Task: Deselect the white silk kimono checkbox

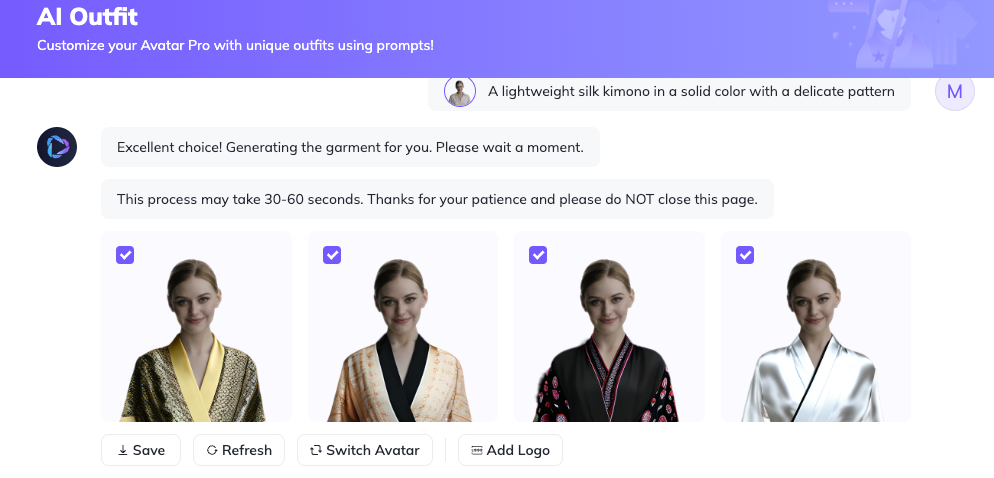Action: coord(745,255)
